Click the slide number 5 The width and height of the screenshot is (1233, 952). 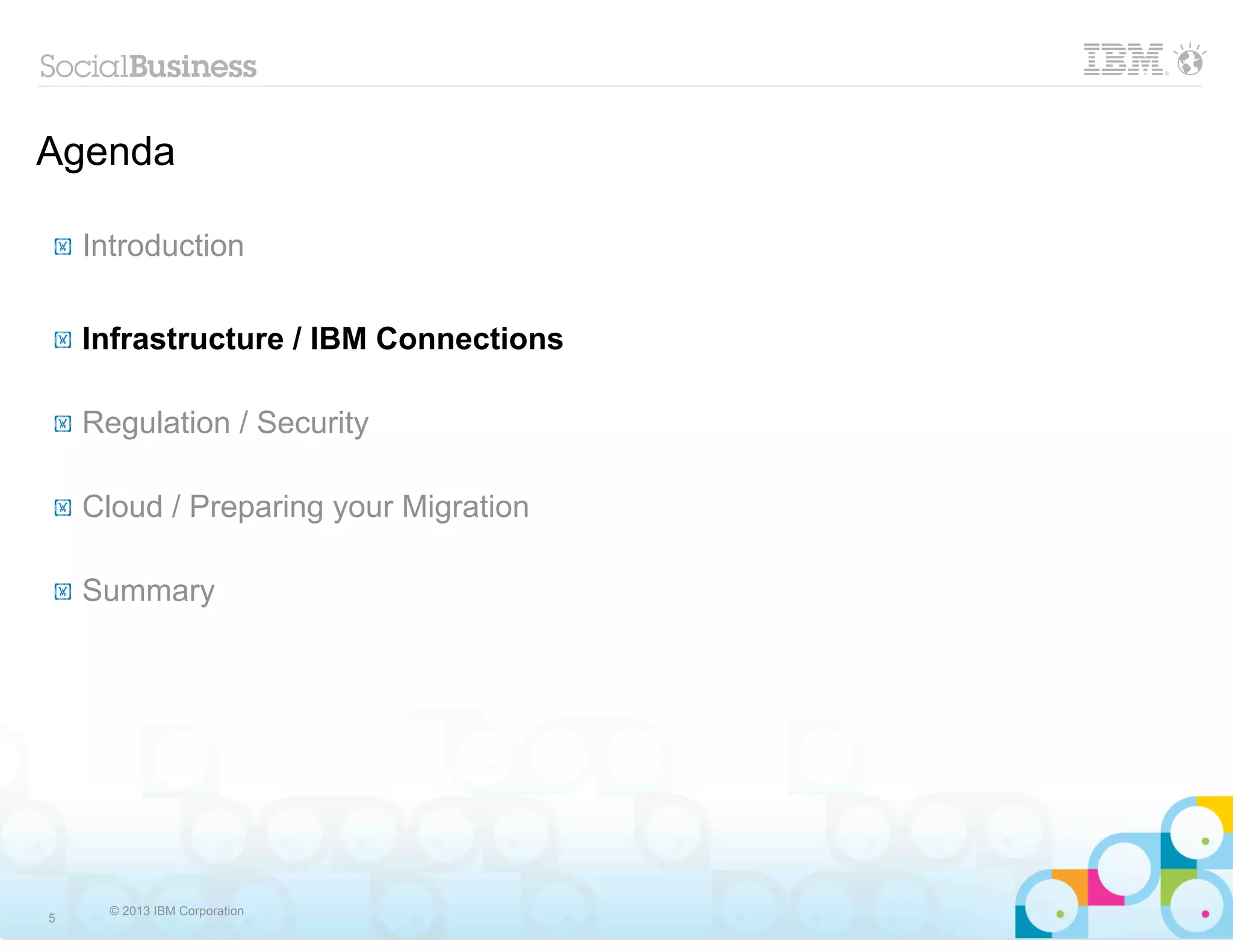click(x=52, y=918)
